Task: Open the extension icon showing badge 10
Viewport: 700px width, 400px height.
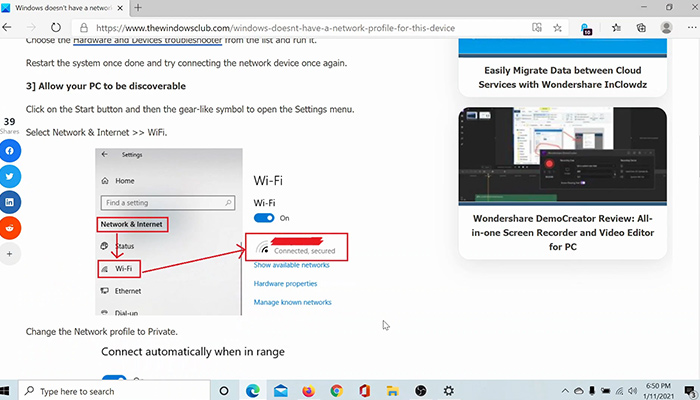Action: click(586, 29)
